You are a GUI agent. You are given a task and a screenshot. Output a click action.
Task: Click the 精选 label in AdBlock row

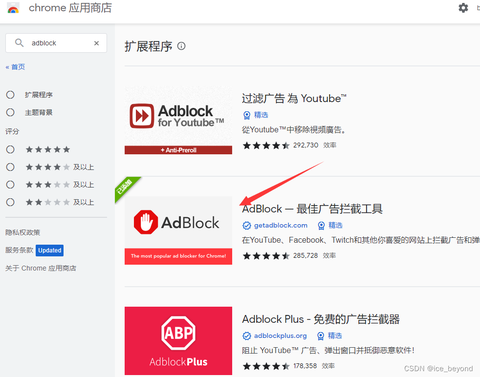tap(335, 226)
